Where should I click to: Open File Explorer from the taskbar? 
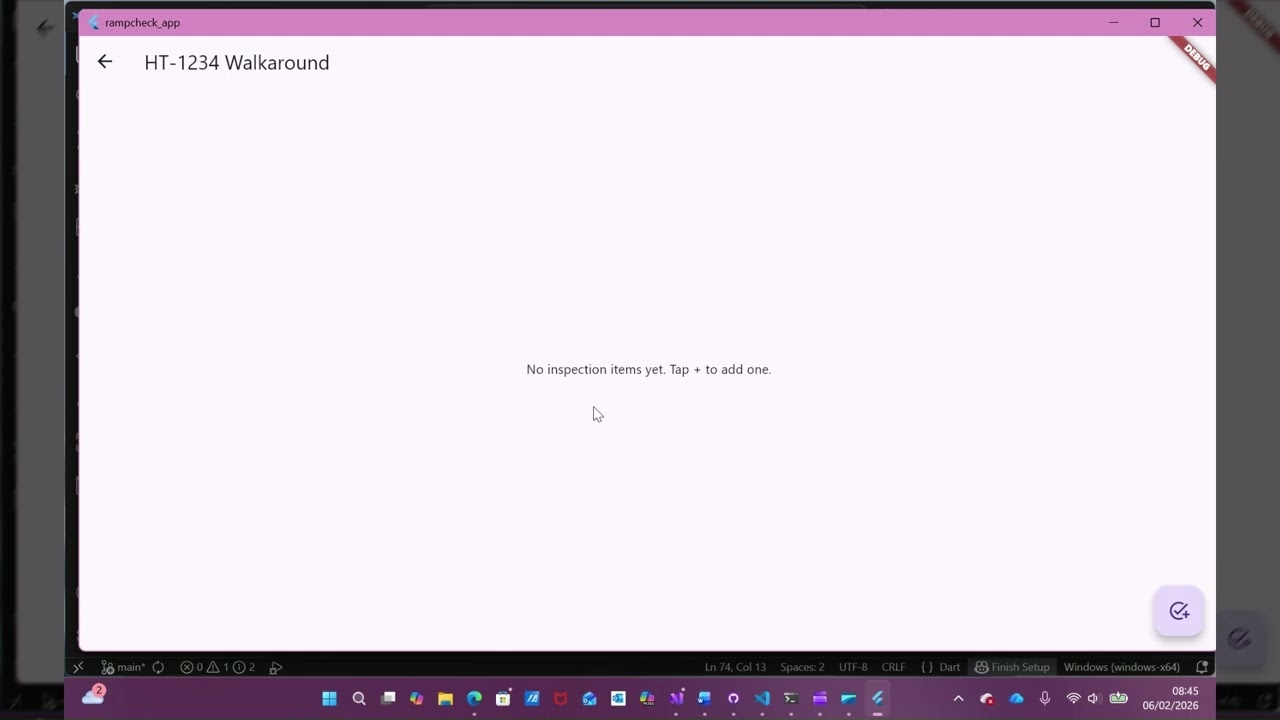(x=445, y=698)
